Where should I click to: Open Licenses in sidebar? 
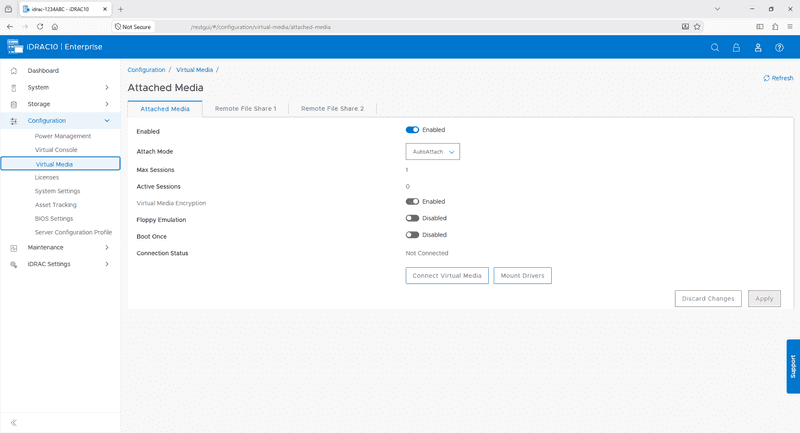pos(47,177)
